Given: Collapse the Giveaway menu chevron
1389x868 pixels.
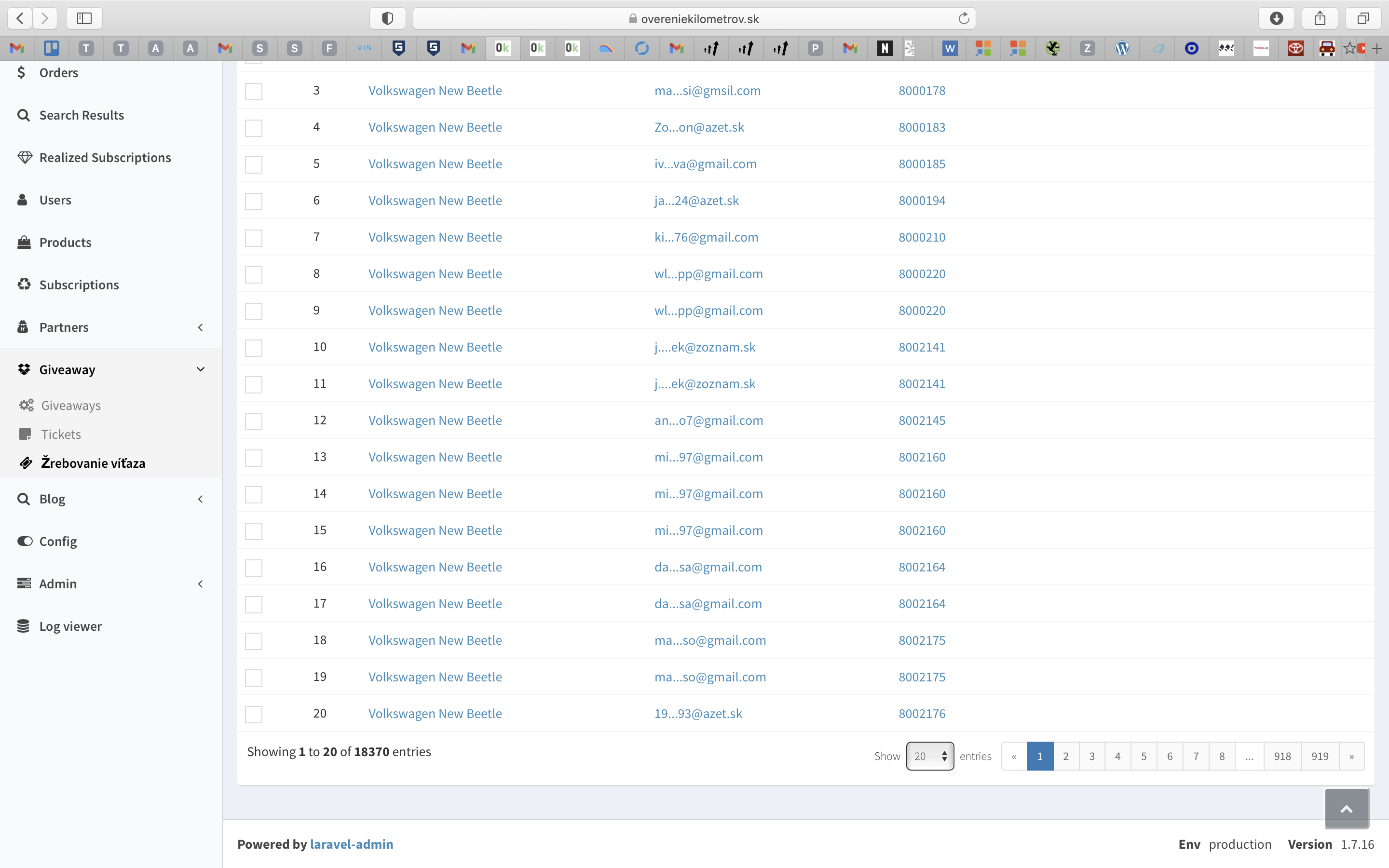Looking at the screenshot, I should pyautogui.click(x=200, y=369).
